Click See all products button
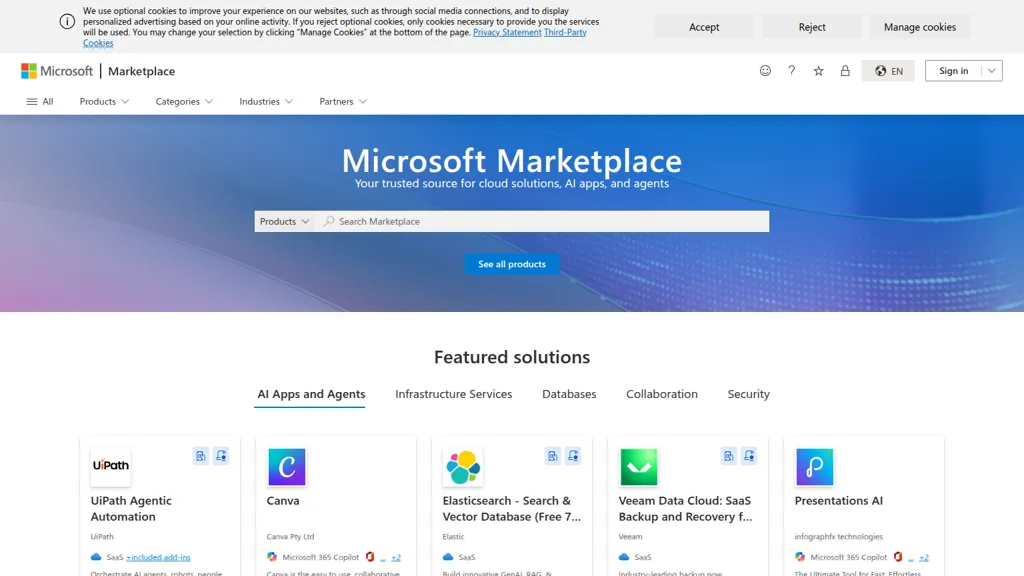Viewport: 1024px width, 576px height. [x=512, y=264]
